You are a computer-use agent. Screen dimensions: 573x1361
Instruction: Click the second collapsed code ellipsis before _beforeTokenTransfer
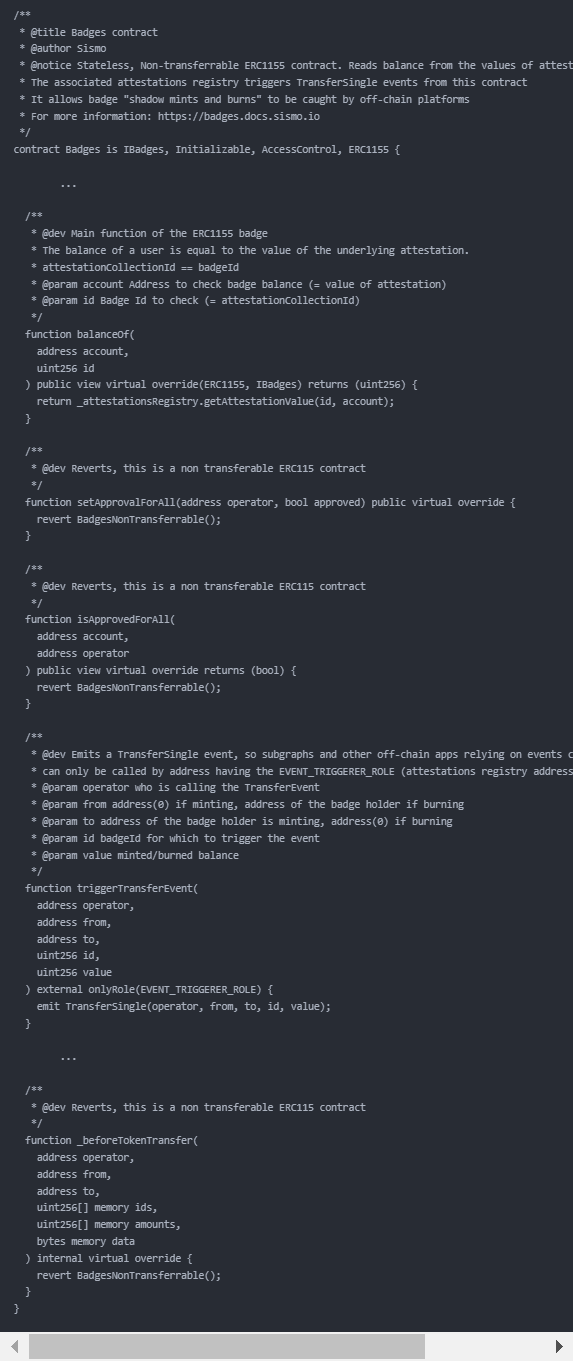[x=68, y=1057]
